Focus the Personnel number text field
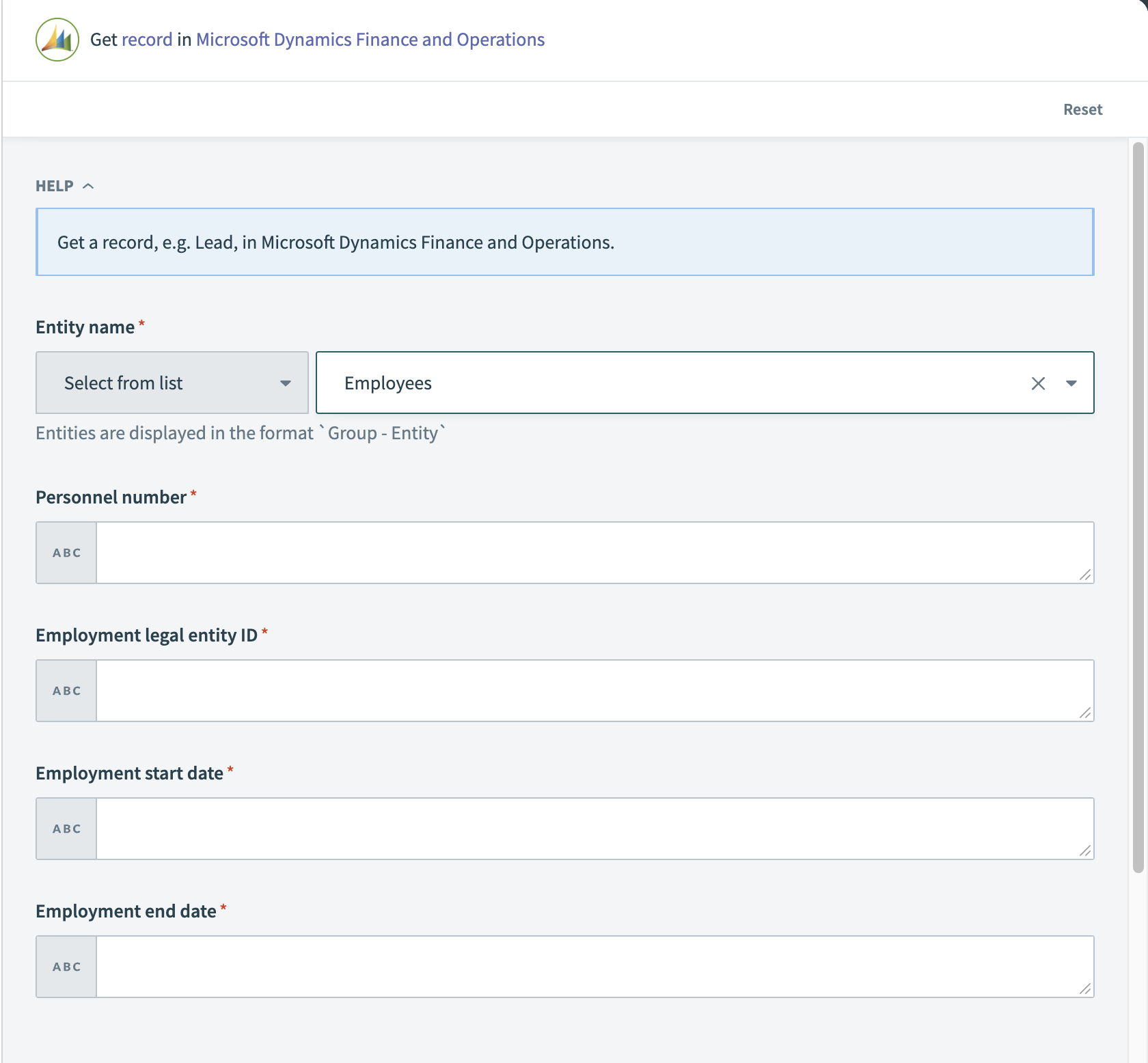This screenshot has height=1063, width=1148. 588,553
